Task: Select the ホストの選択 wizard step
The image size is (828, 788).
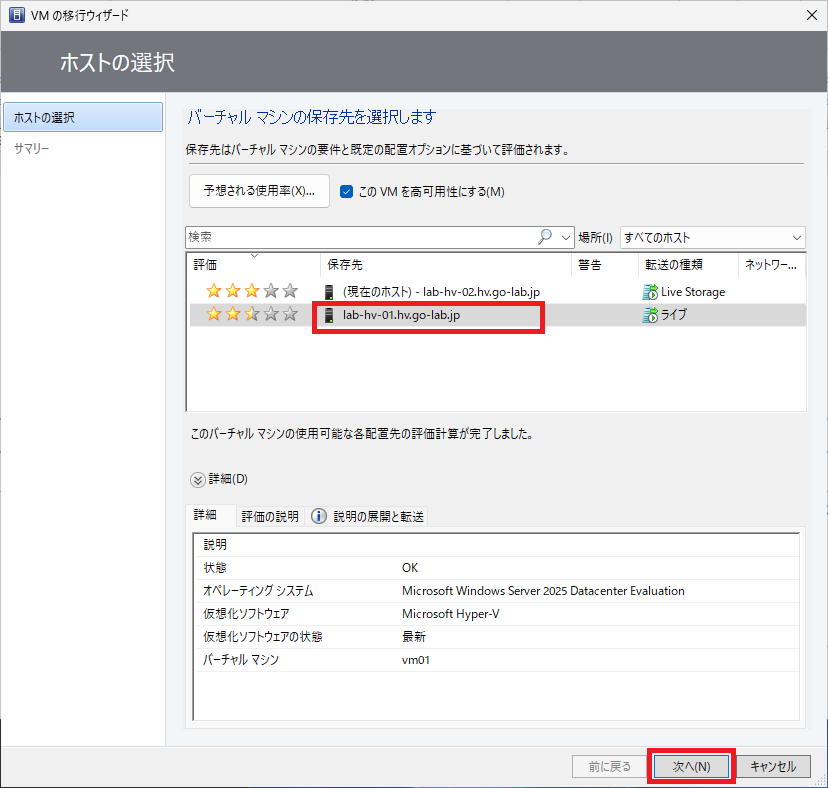Action: [x=83, y=117]
